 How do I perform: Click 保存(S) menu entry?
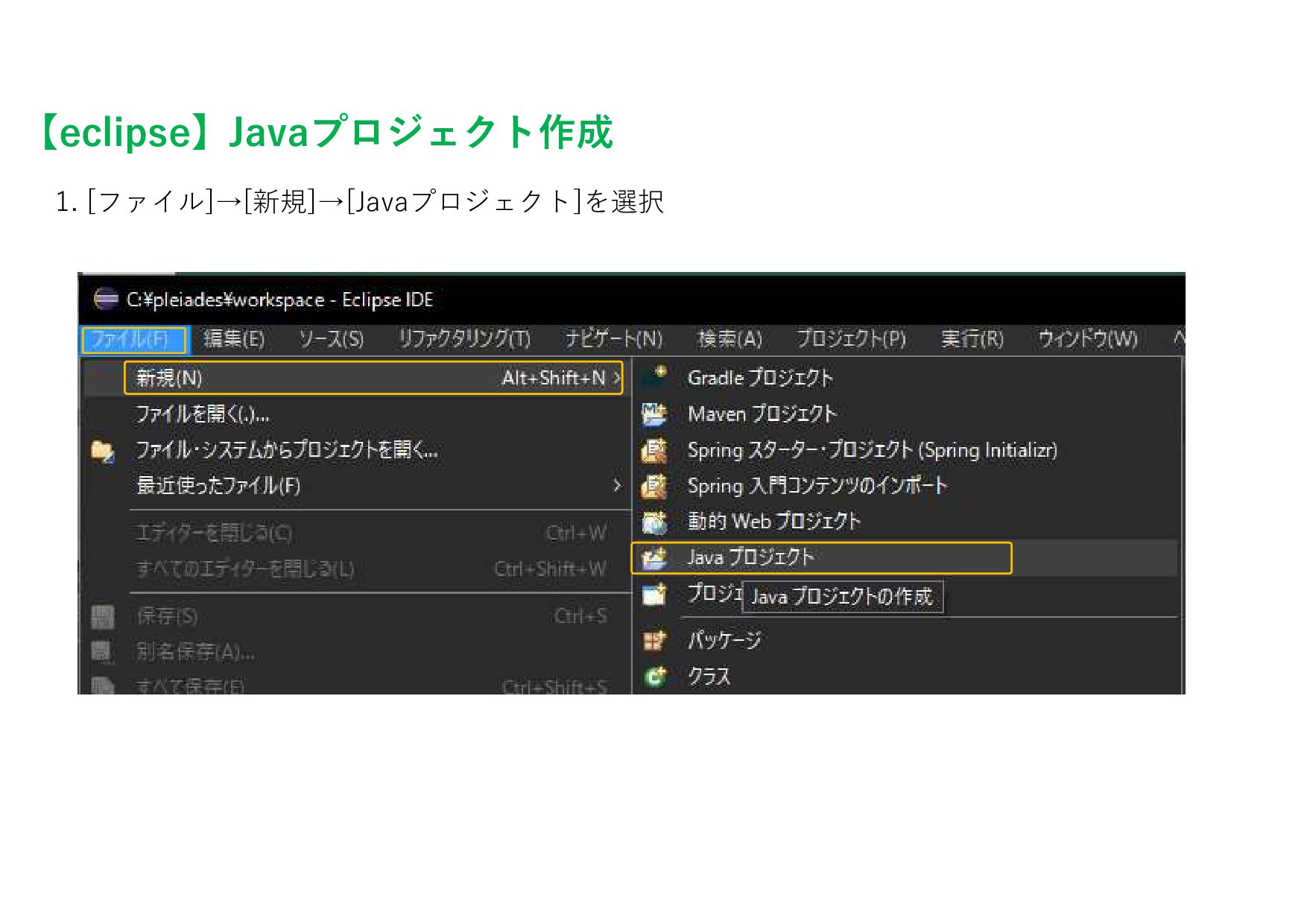tap(167, 616)
